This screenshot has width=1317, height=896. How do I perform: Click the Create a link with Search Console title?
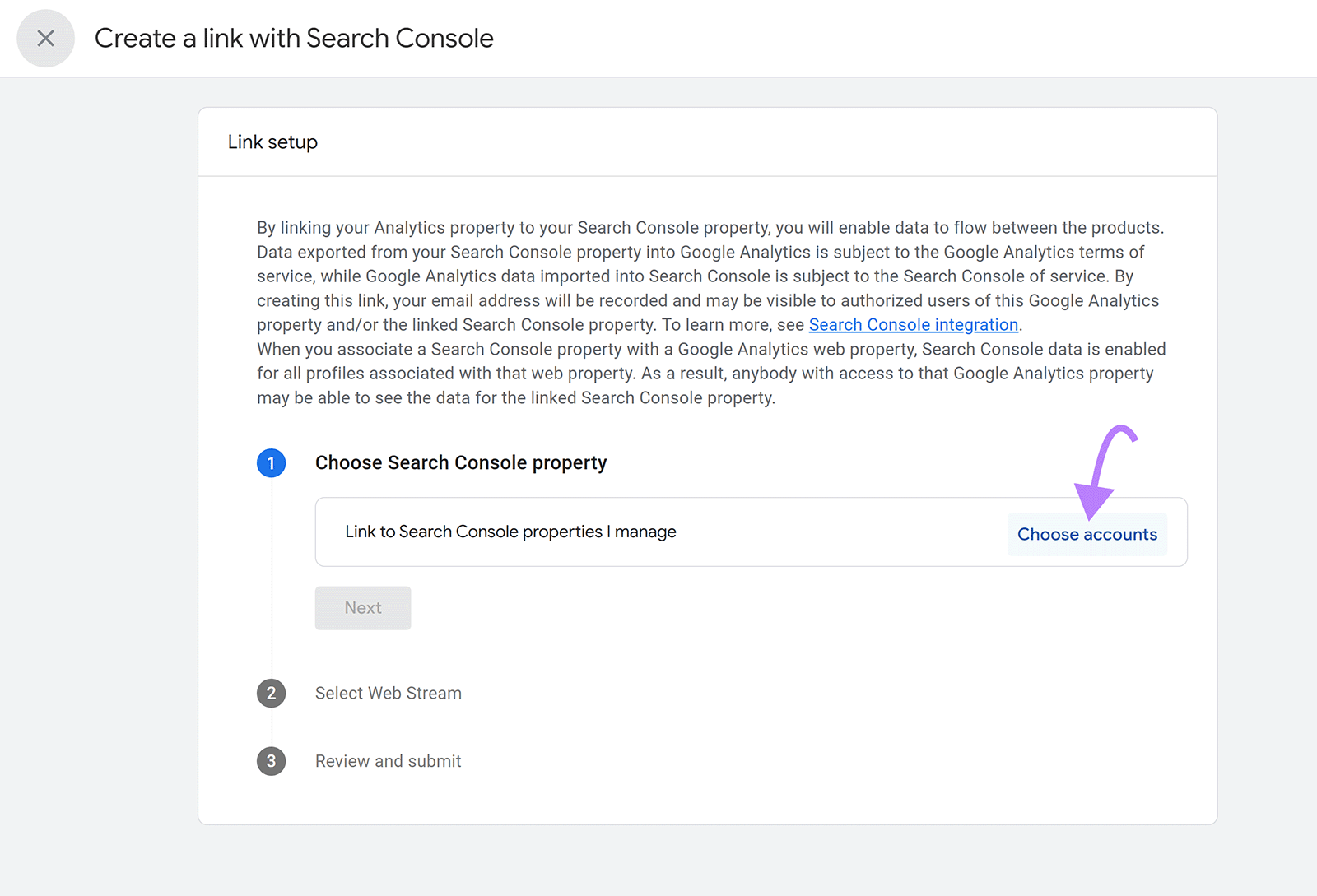pyautogui.click(x=294, y=38)
